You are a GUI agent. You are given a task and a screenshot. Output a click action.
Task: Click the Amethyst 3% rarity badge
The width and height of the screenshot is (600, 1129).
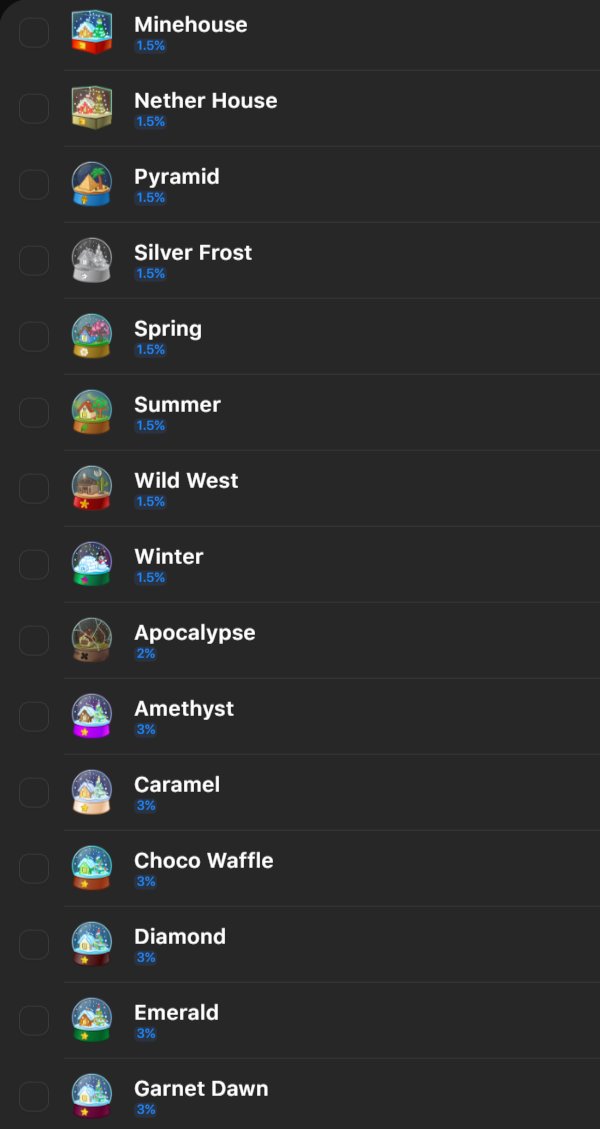(146, 730)
